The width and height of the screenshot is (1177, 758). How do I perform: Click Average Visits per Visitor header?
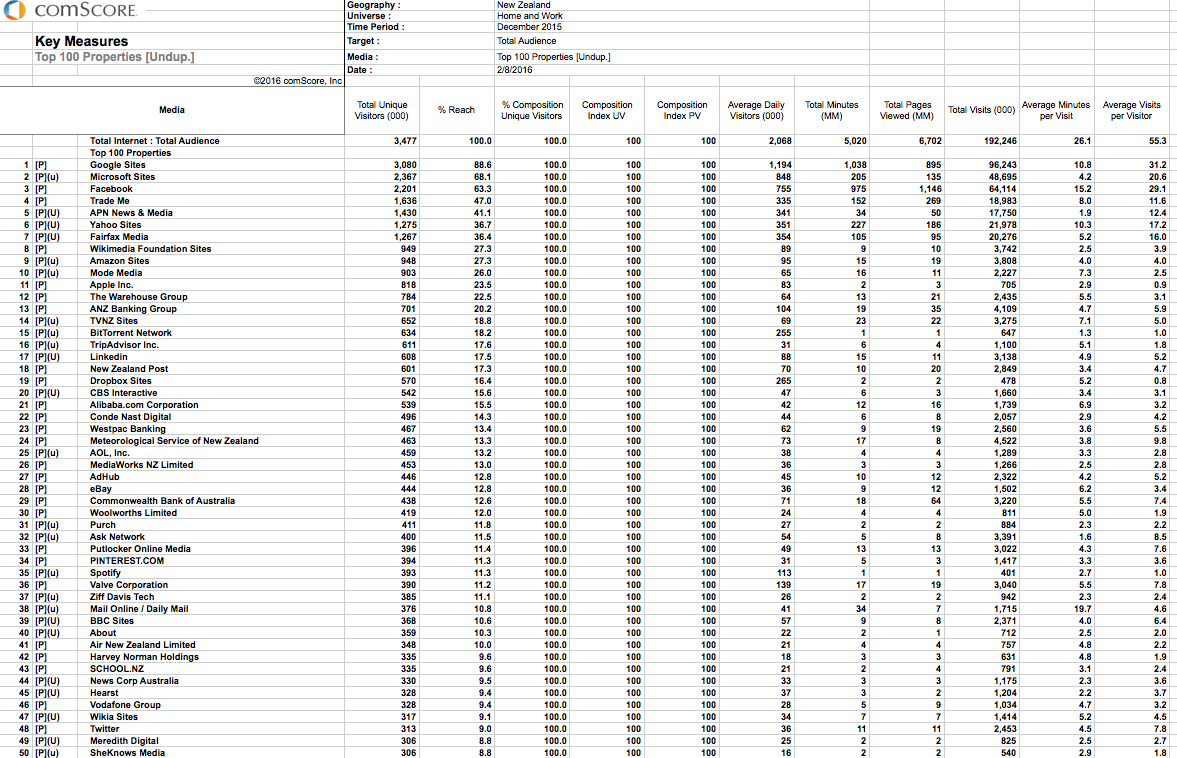[1131, 110]
